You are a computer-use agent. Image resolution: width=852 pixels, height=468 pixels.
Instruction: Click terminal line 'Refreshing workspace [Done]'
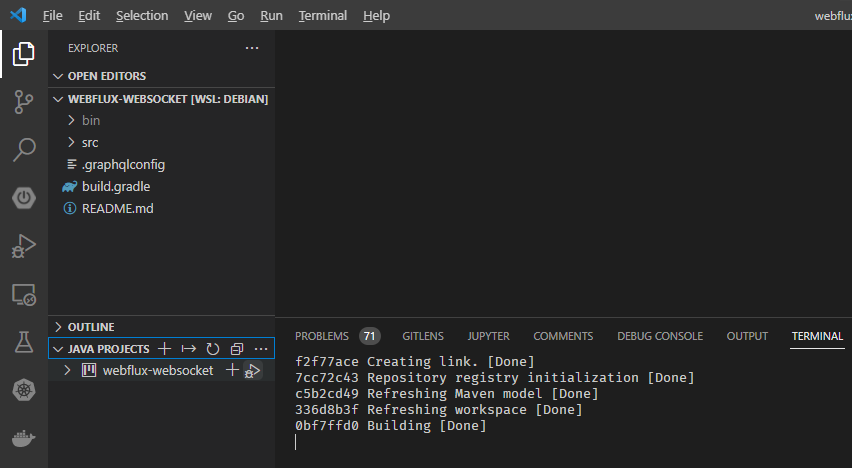(474, 410)
